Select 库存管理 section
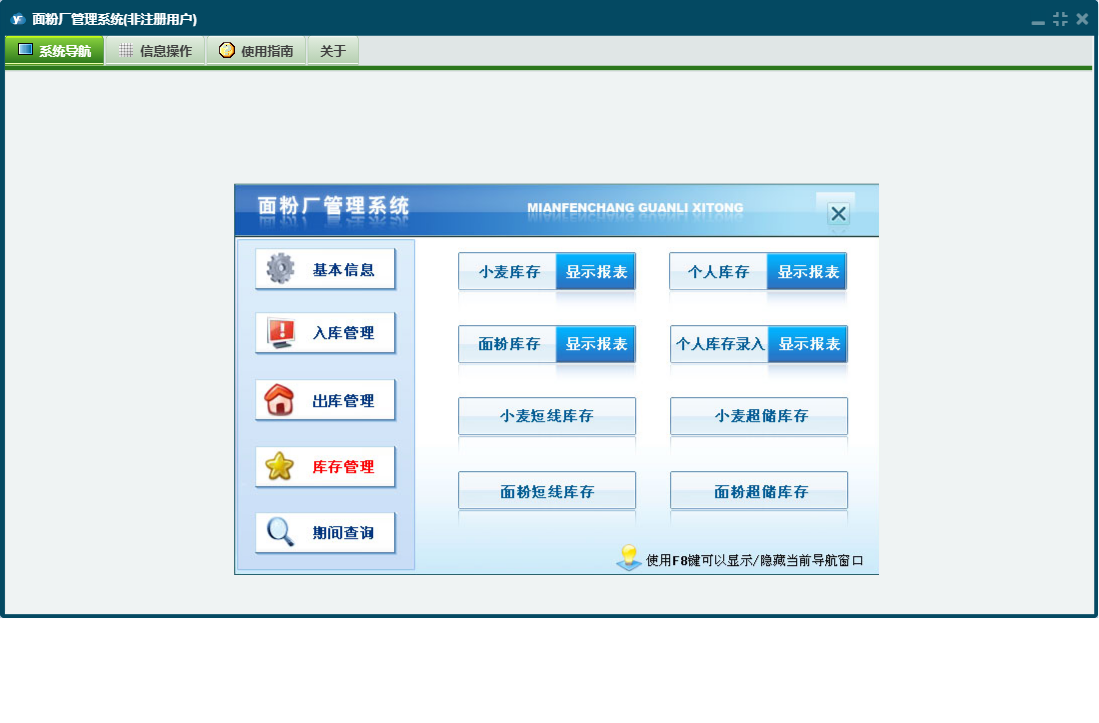 point(325,467)
